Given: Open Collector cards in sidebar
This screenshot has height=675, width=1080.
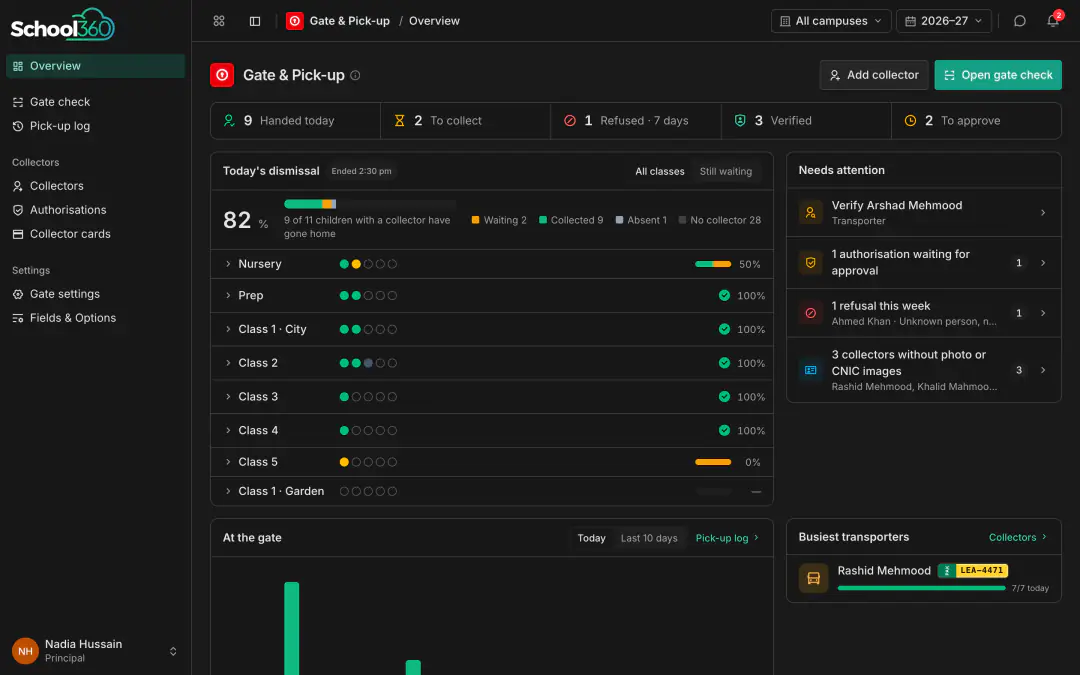Looking at the screenshot, I should pos(95,234).
